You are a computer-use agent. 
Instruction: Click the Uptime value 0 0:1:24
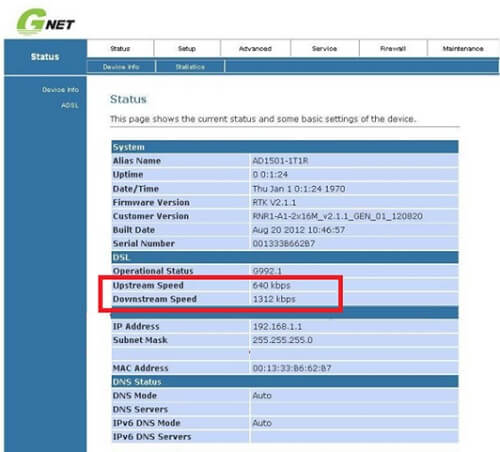[270, 175]
